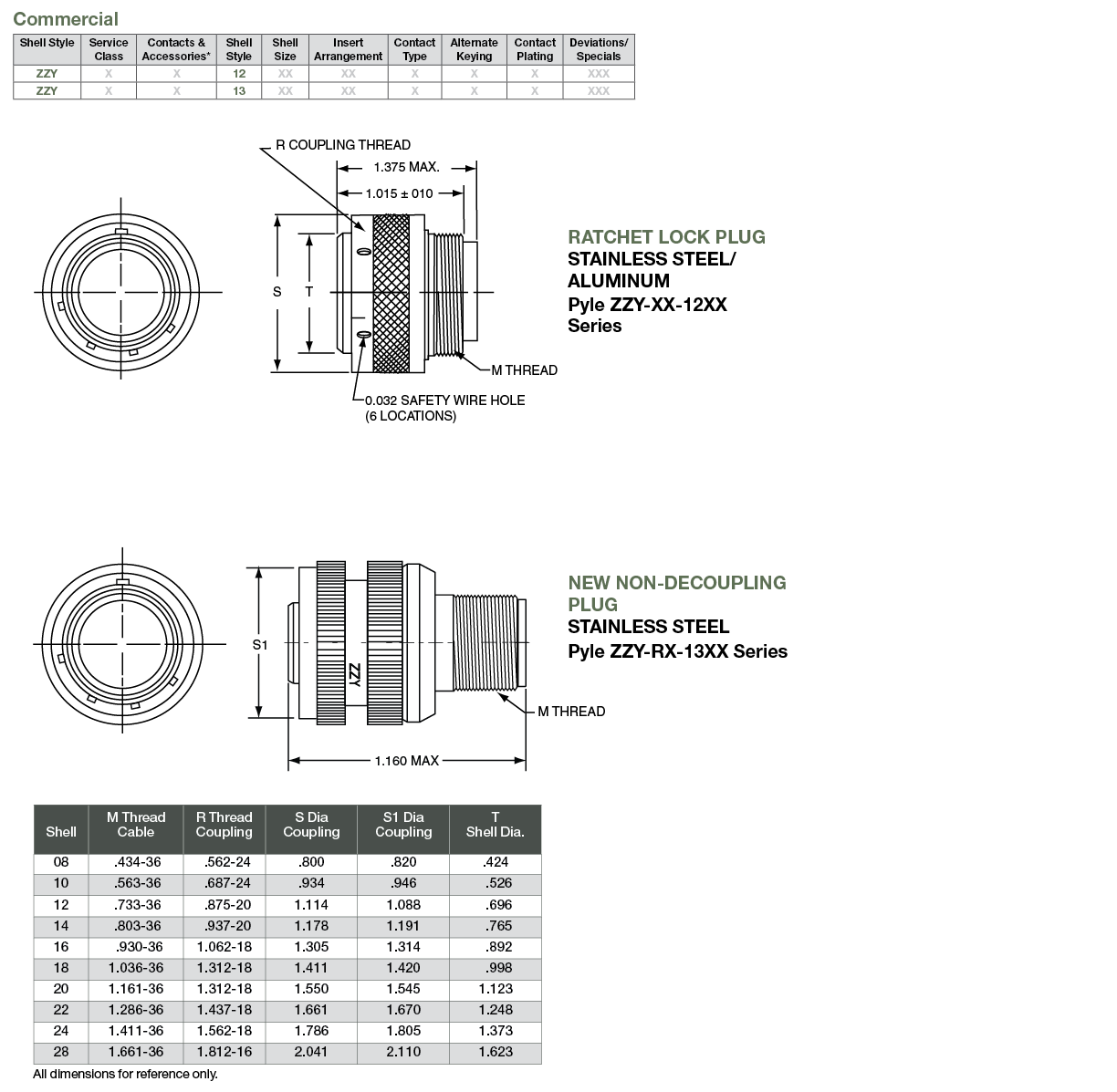Click the "1.088" S1 Dia cell
Viewport: 1117px width, 1092px height.
pos(403,905)
